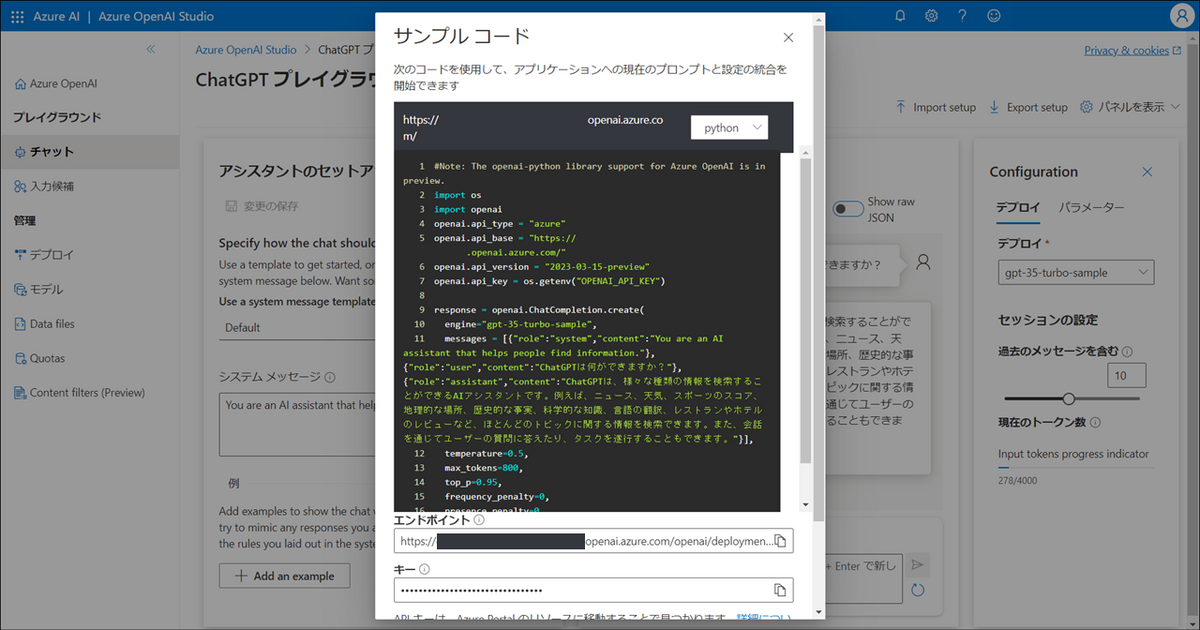Adjust past messages slider handle

[1068, 398]
